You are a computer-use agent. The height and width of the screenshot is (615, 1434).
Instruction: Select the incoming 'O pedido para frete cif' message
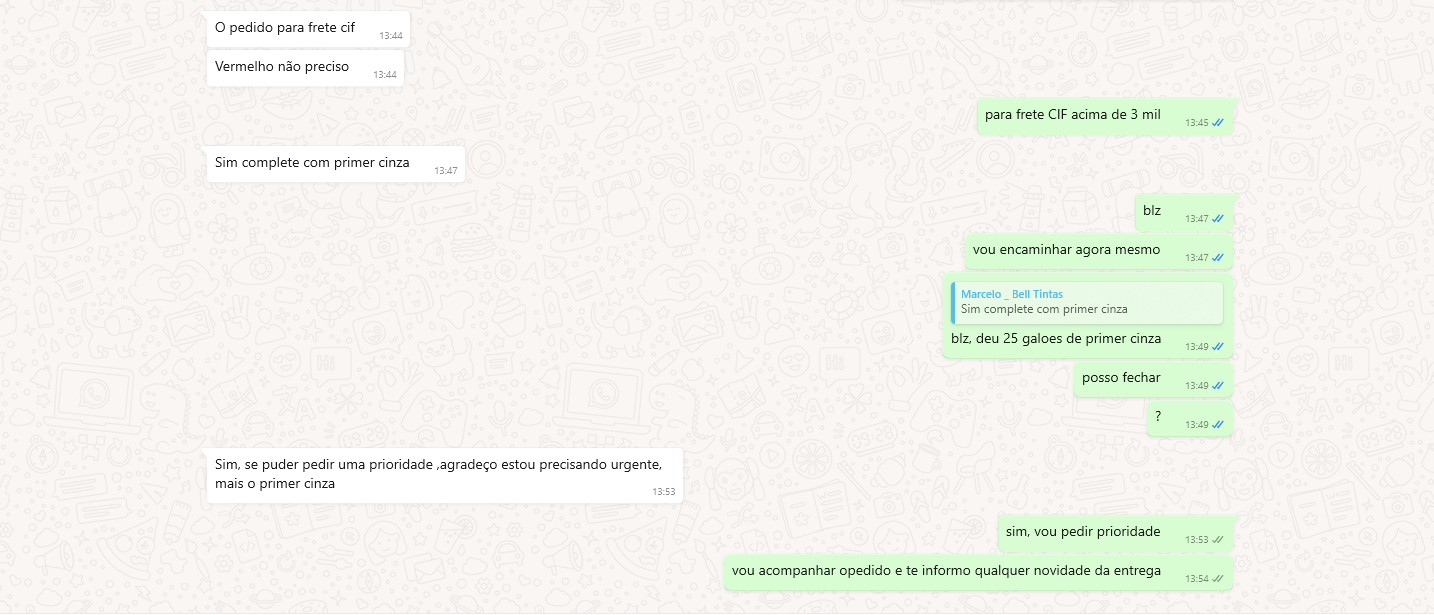(308, 29)
